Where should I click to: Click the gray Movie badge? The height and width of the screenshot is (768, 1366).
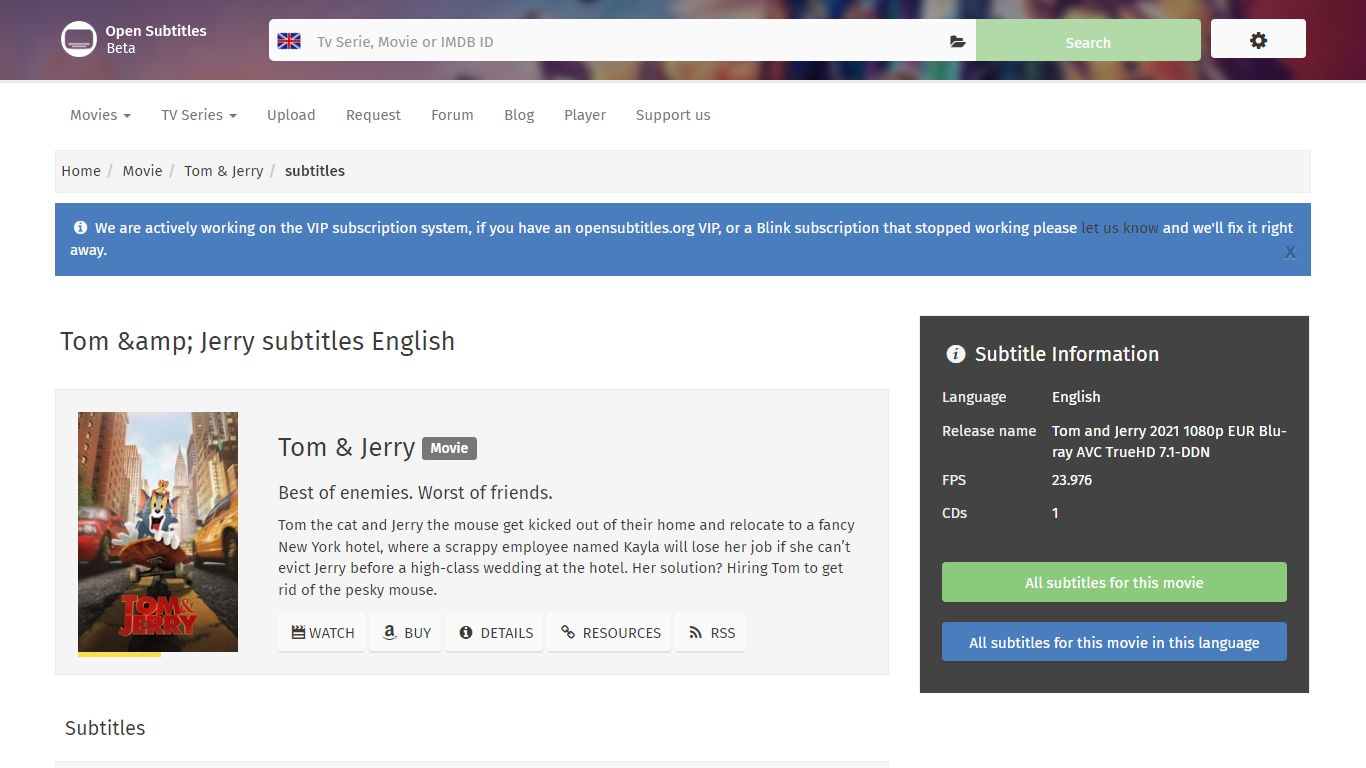click(449, 448)
